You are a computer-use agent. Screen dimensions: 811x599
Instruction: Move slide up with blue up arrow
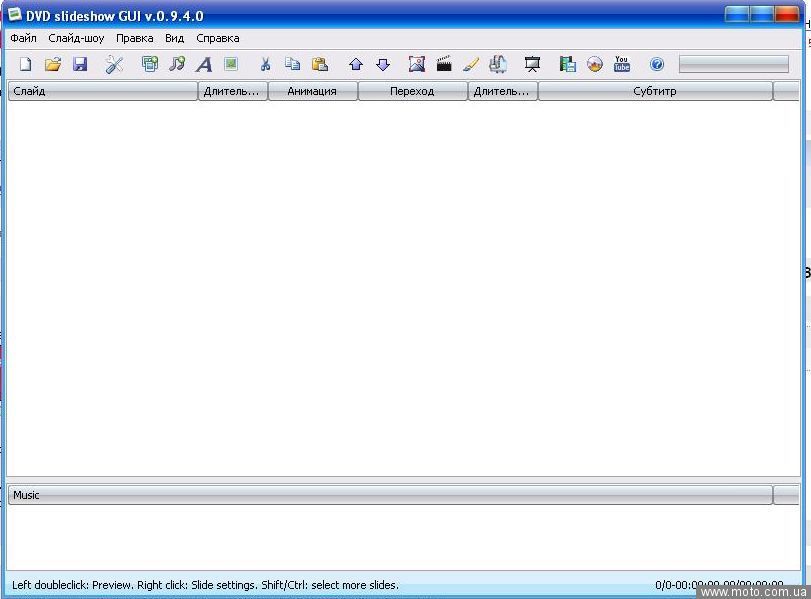(356, 64)
